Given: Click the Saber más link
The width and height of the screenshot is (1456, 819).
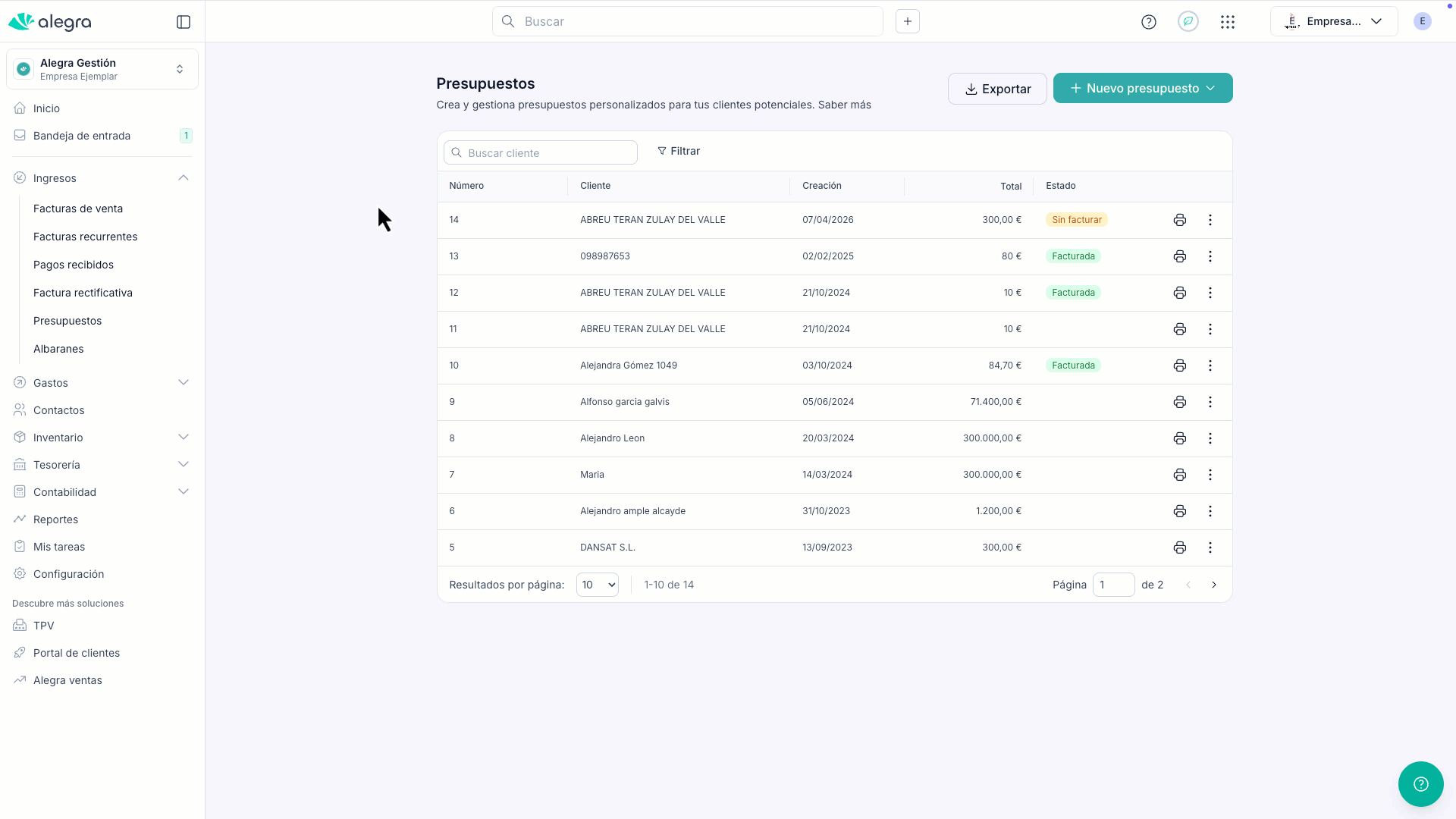Looking at the screenshot, I should [844, 105].
